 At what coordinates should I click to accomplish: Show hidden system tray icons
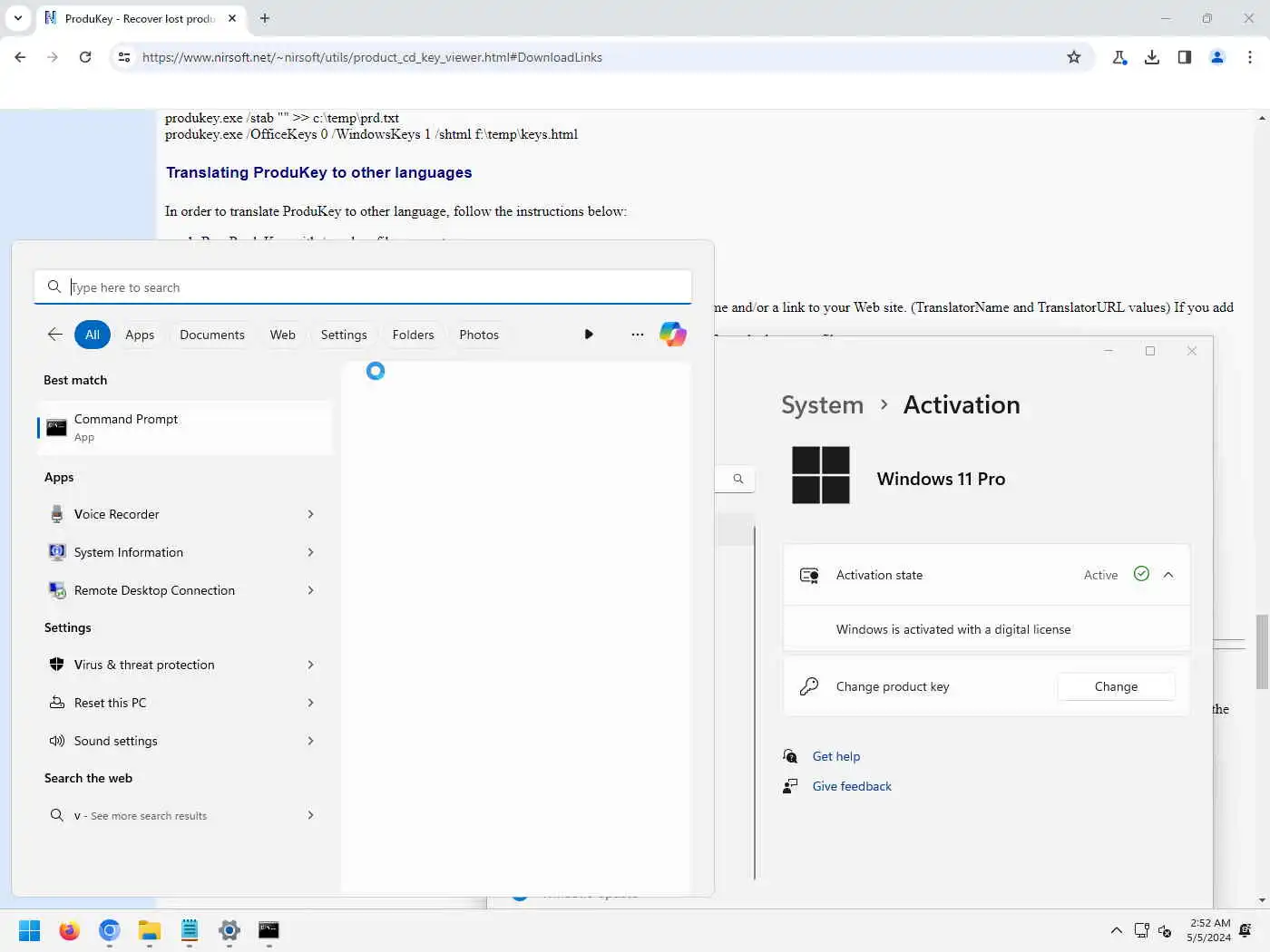(x=1117, y=930)
